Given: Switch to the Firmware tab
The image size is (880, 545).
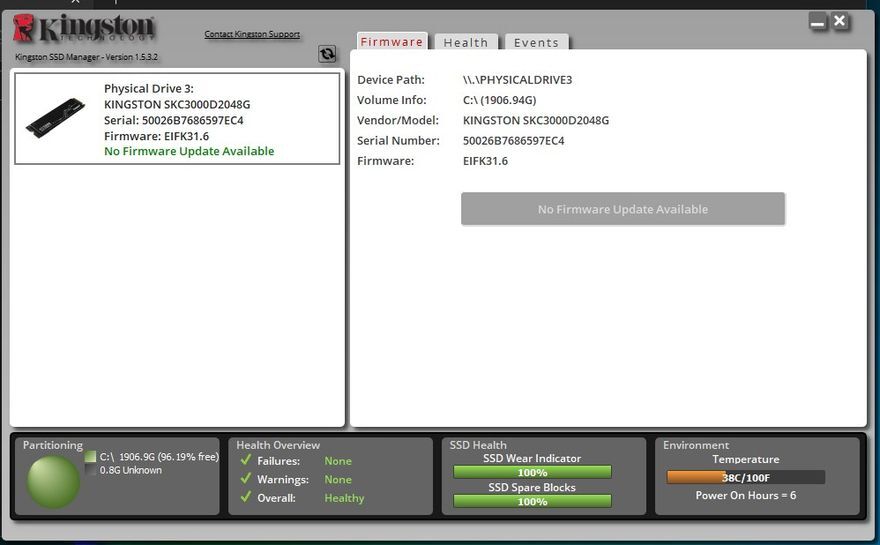Looking at the screenshot, I should [x=392, y=42].
